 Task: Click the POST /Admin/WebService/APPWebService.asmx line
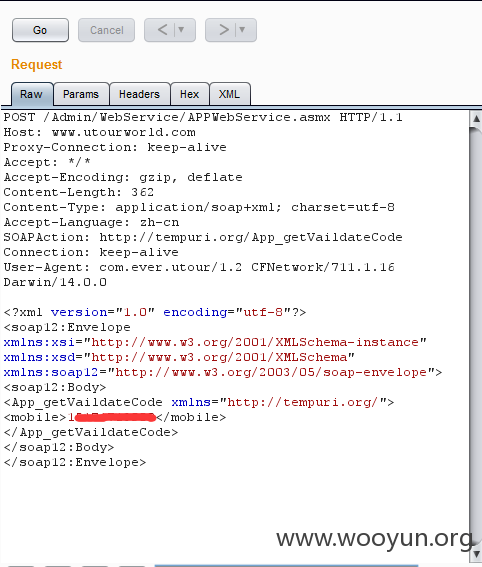(x=203, y=117)
